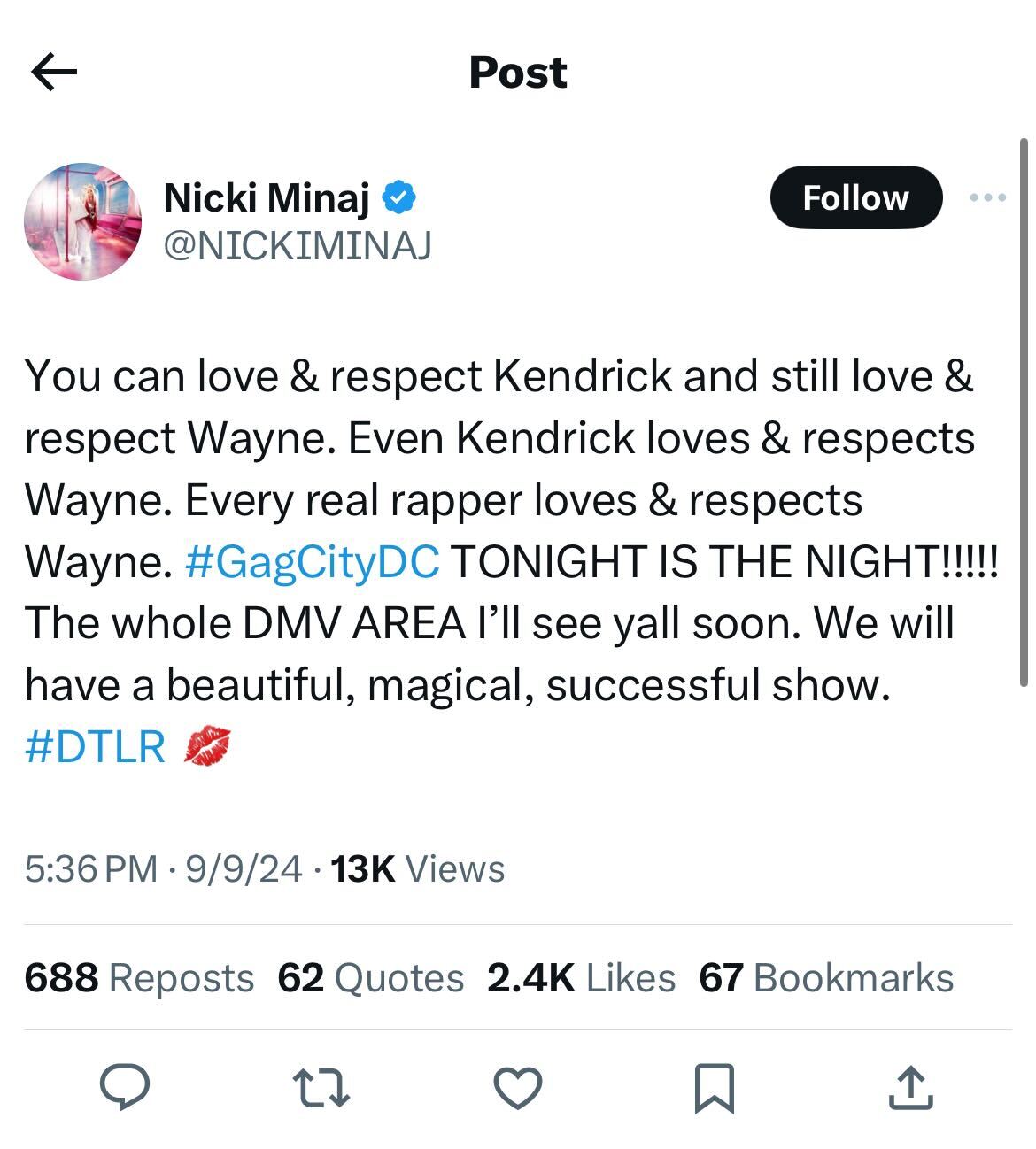The height and width of the screenshot is (1149, 1036).
Task: Click the back arrow to leave the post
Action: tap(53, 72)
